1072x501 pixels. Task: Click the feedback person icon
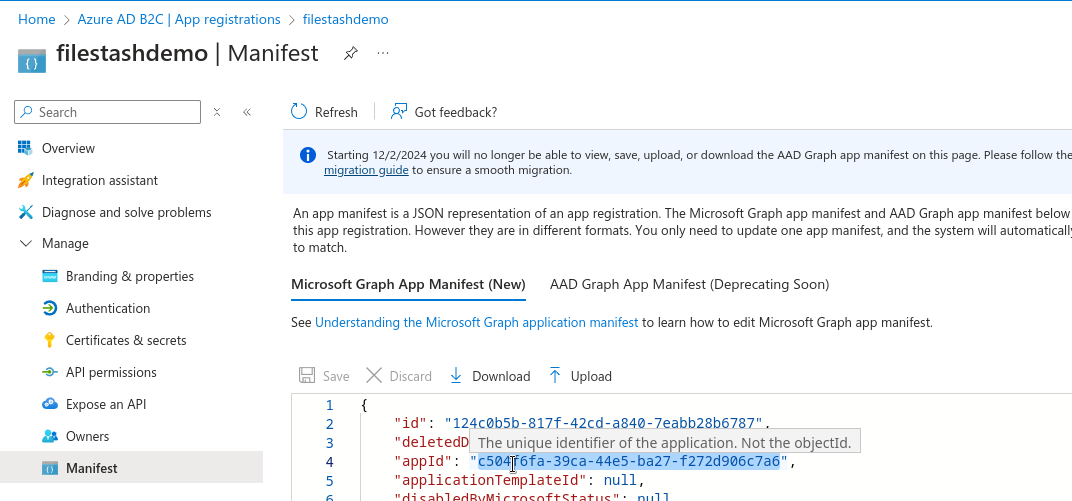tap(399, 111)
